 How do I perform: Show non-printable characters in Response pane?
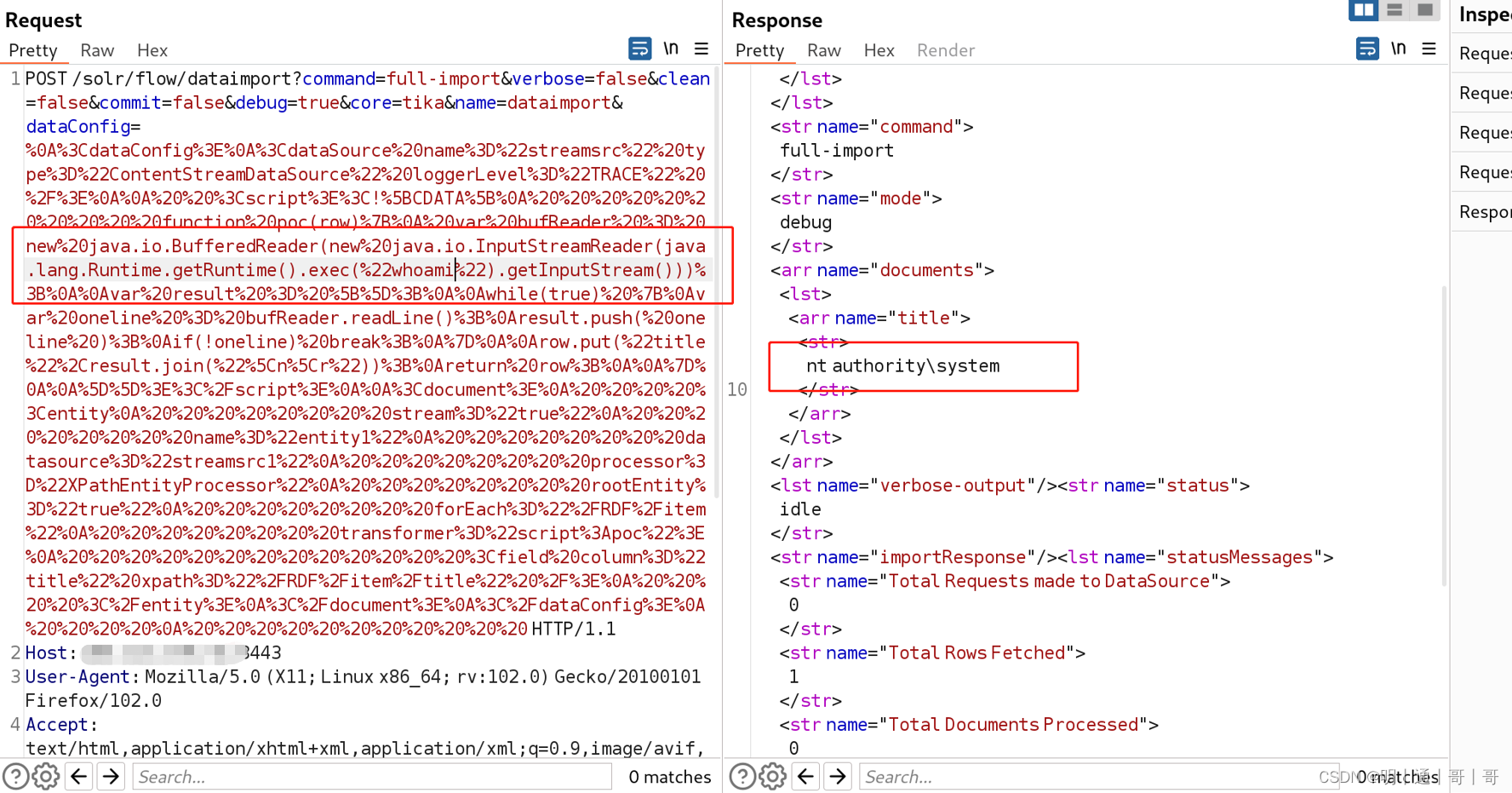[1399, 49]
